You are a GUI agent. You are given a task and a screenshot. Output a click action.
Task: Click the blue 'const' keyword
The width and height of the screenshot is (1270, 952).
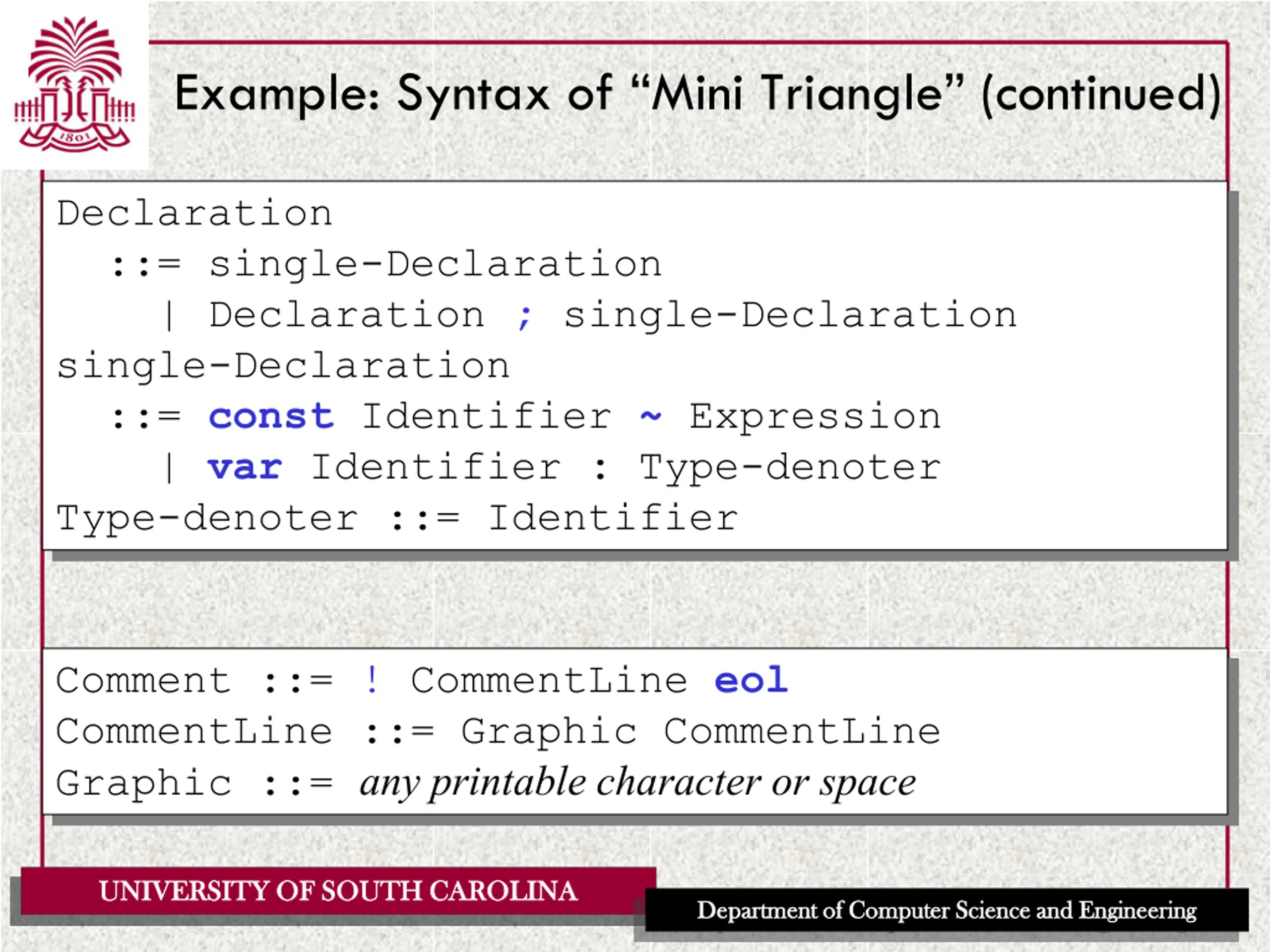(271, 416)
